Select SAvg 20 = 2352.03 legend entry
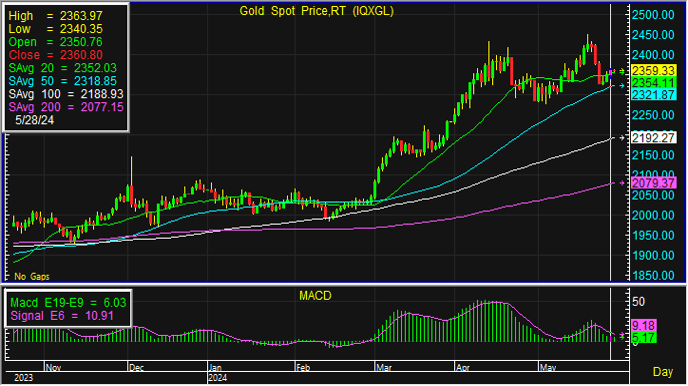The image size is (688, 386). pos(63,68)
